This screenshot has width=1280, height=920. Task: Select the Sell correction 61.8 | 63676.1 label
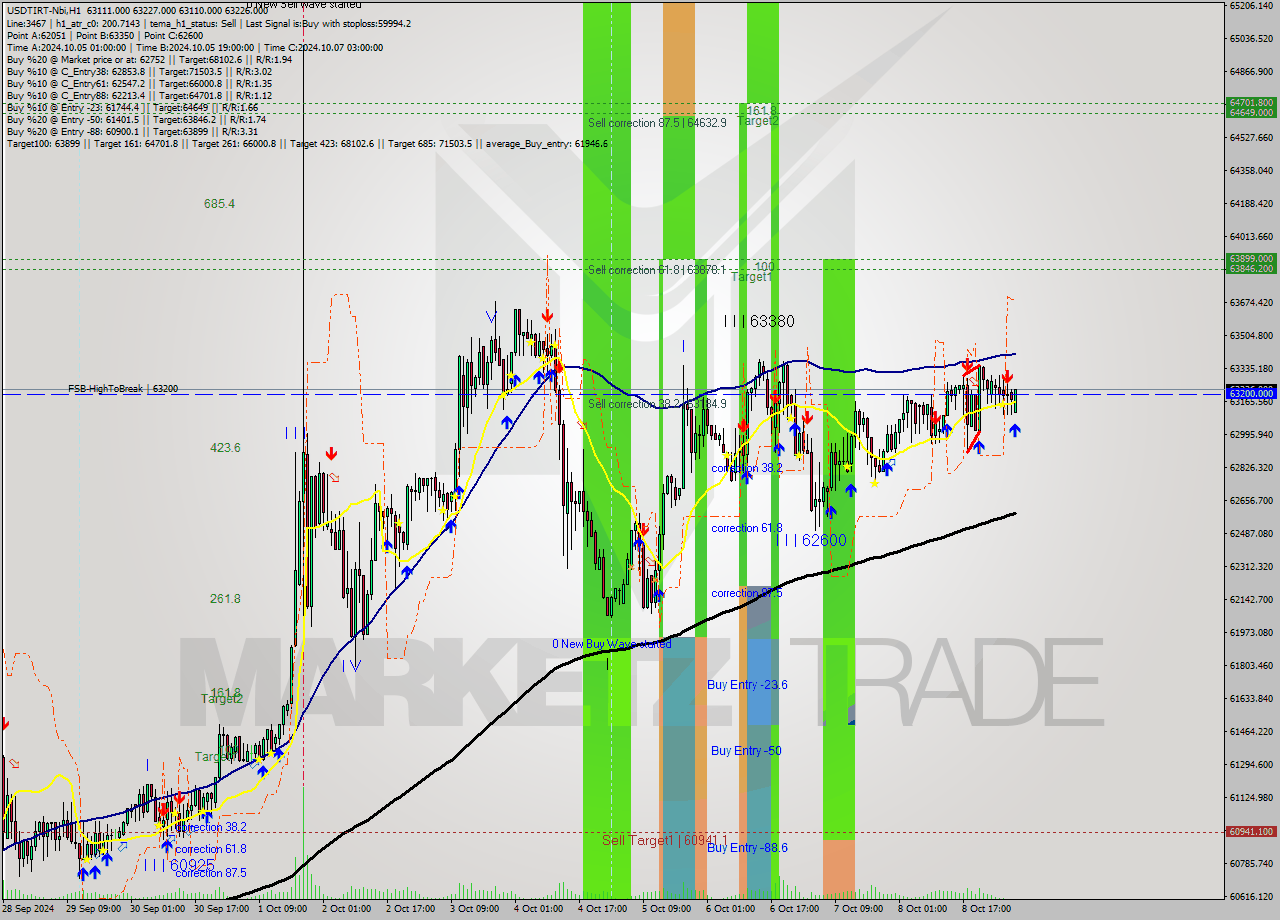[657, 270]
